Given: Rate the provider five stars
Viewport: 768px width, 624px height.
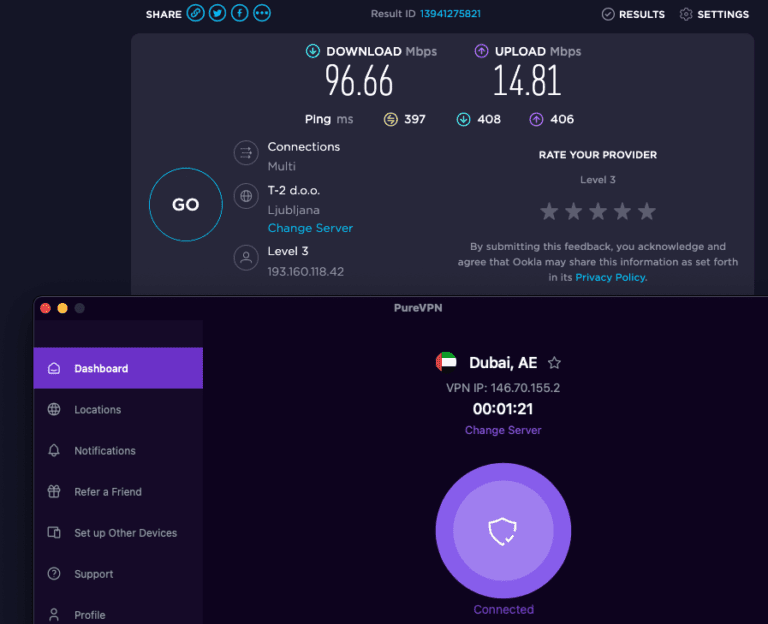Looking at the screenshot, I should coord(647,212).
